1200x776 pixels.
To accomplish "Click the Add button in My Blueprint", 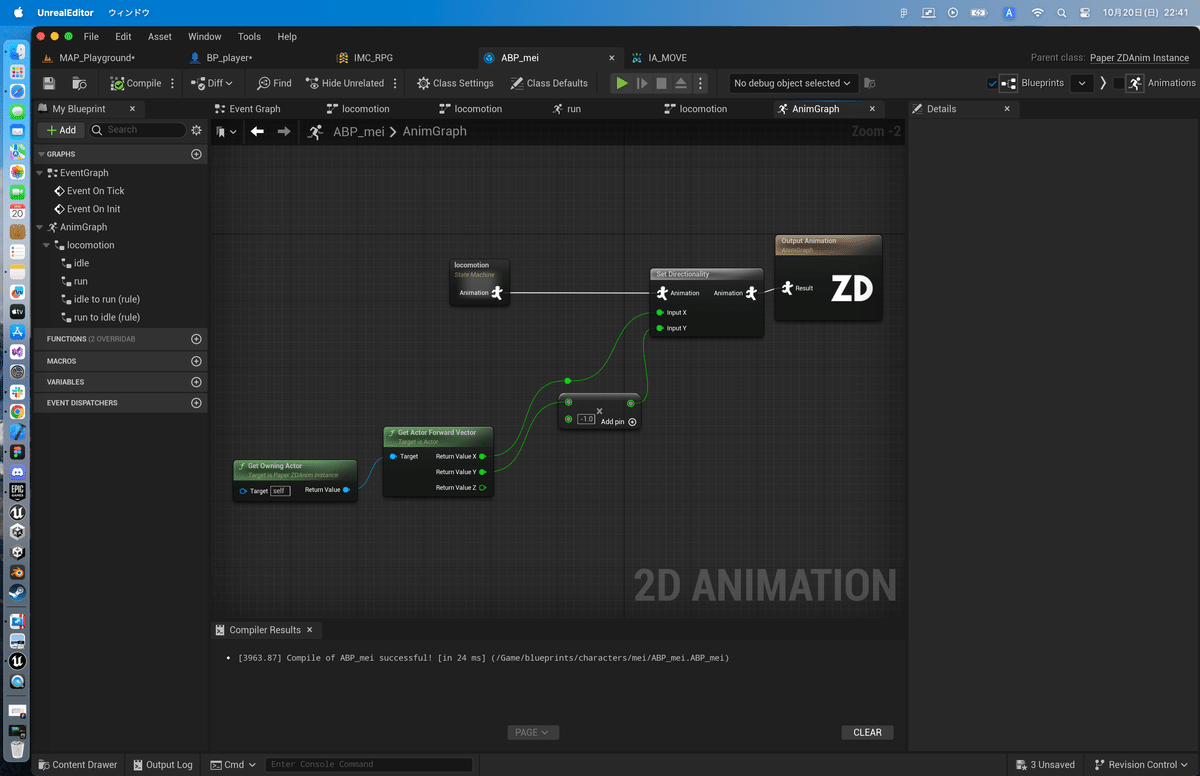I will tap(60, 129).
